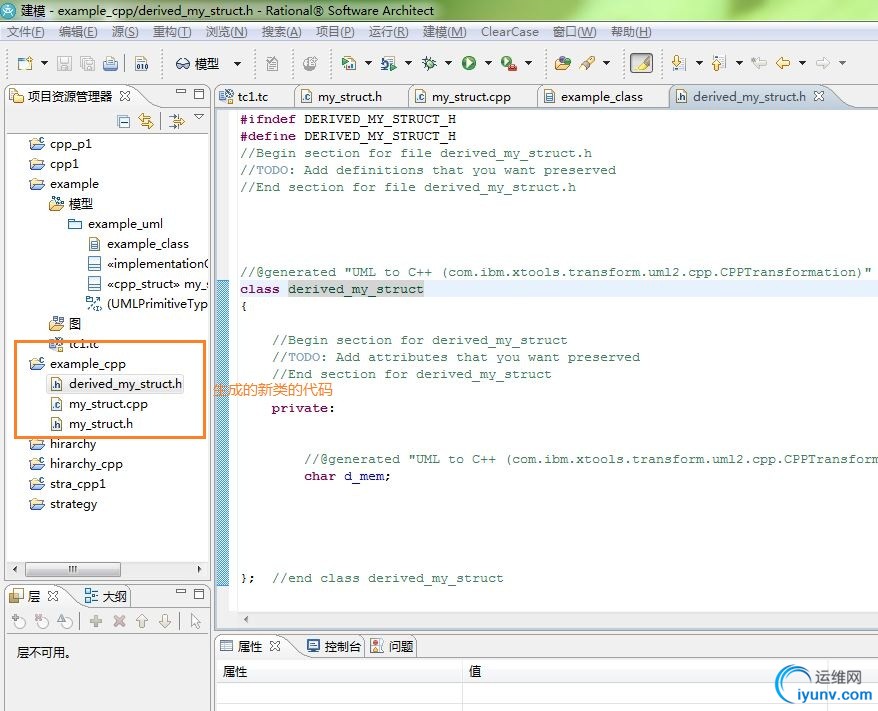
Task: Select derived_my_struct.h in project tree
Action: click(125, 384)
